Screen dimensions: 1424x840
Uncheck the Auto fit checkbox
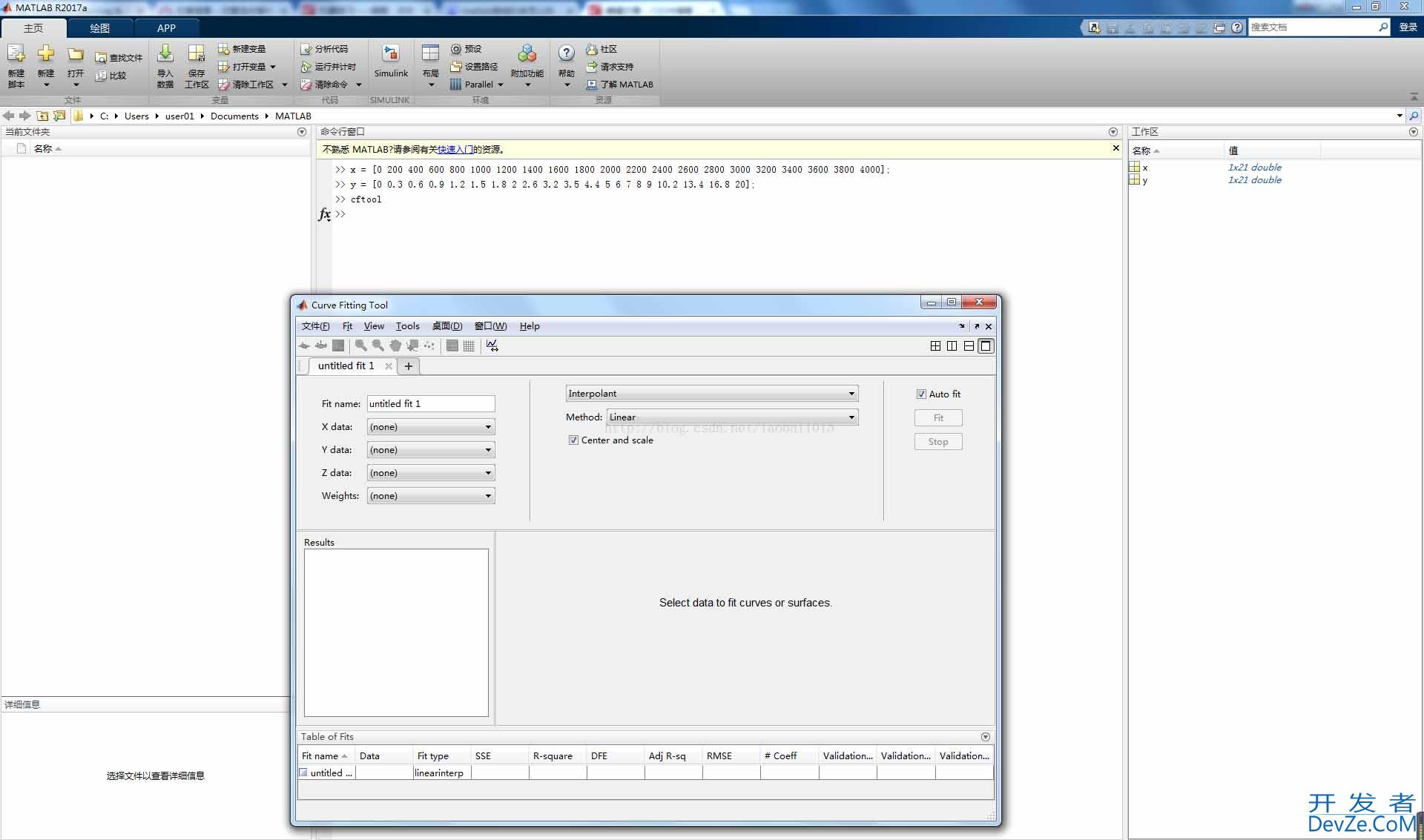tap(921, 394)
